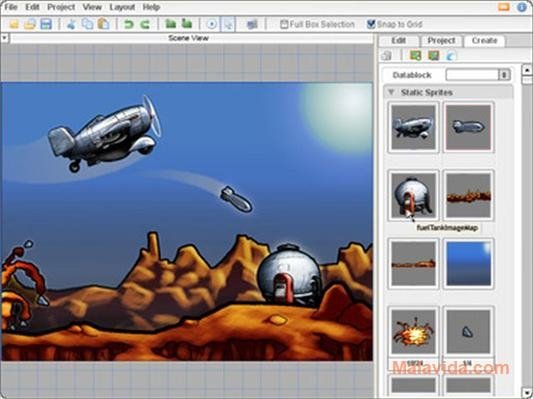Click the Open folder toolbar icon
The height and width of the screenshot is (399, 533).
tap(30, 24)
